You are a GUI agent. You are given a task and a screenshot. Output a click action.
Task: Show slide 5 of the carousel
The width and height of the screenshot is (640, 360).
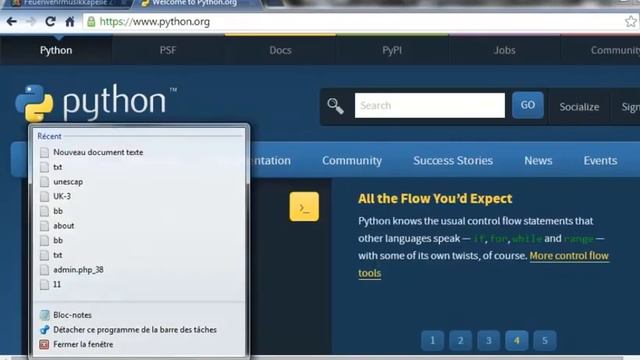pyautogui.click(x=545, y=340)
